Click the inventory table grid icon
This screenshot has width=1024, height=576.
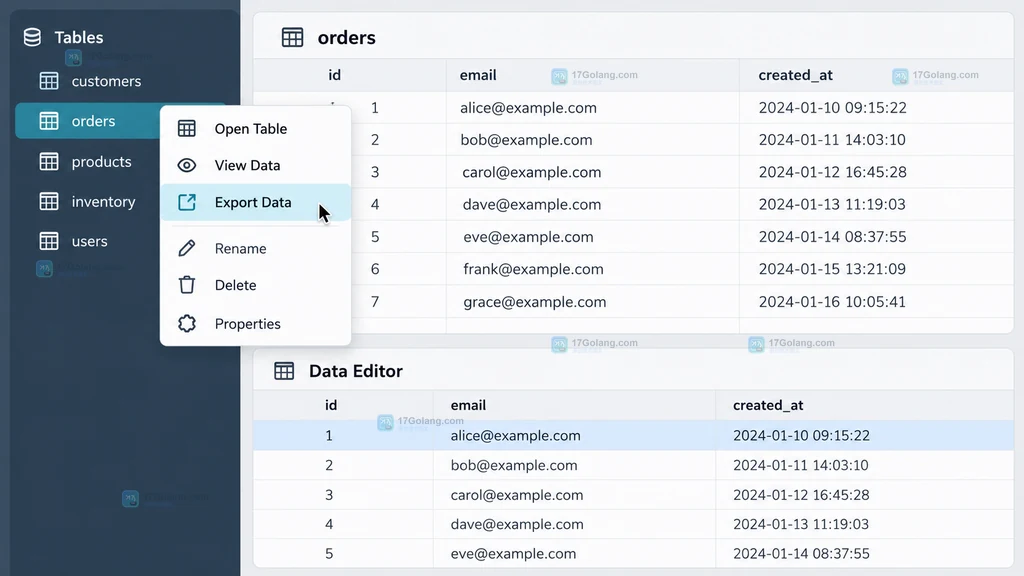(49, 201)
